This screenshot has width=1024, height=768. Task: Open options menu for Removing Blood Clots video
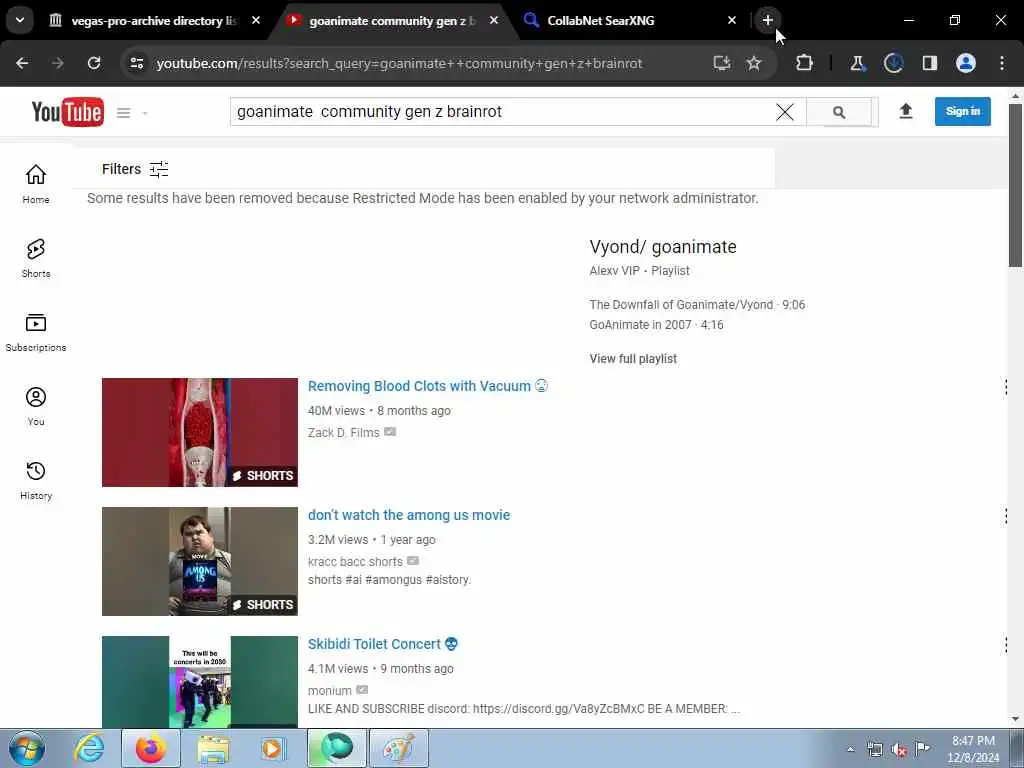1006,387
